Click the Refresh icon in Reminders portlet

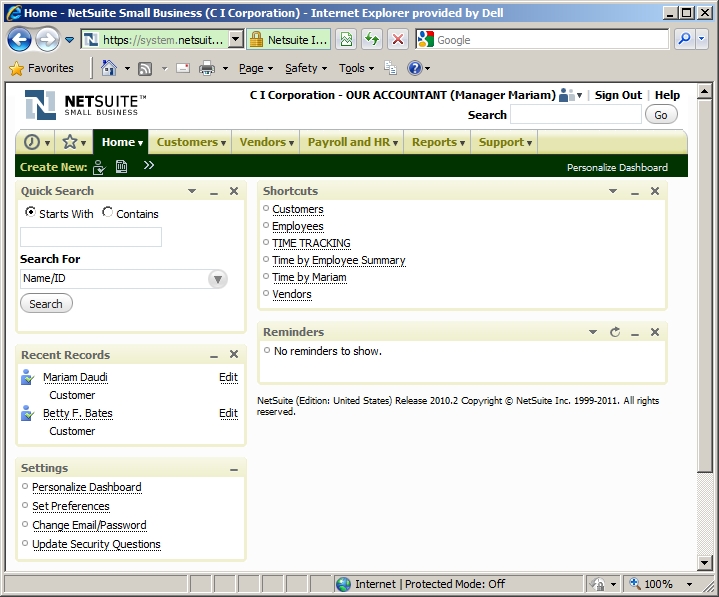click(x=615, y=332)
